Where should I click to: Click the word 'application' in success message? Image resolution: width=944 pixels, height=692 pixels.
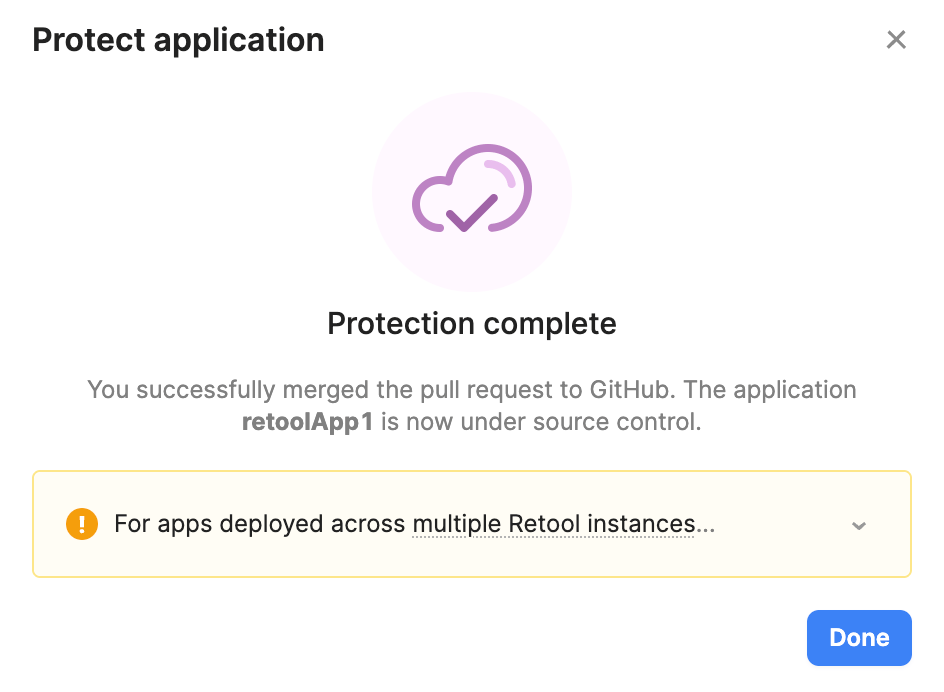[x=795, y=390]
